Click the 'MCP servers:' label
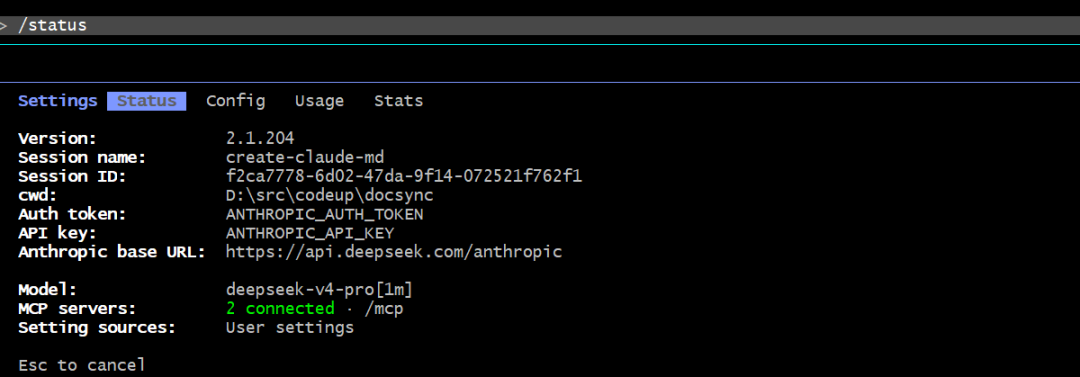The width and height of the screenshot is (1080, 377). click(x=77, y=309)
